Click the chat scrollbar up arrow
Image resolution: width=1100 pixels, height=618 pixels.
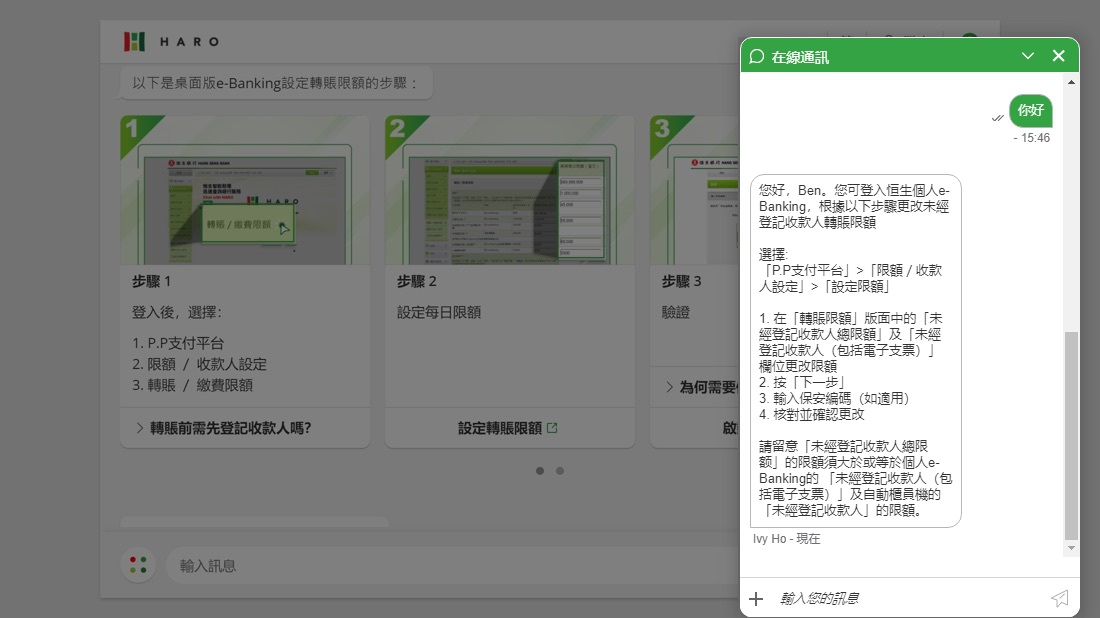tap(1072, 83)
